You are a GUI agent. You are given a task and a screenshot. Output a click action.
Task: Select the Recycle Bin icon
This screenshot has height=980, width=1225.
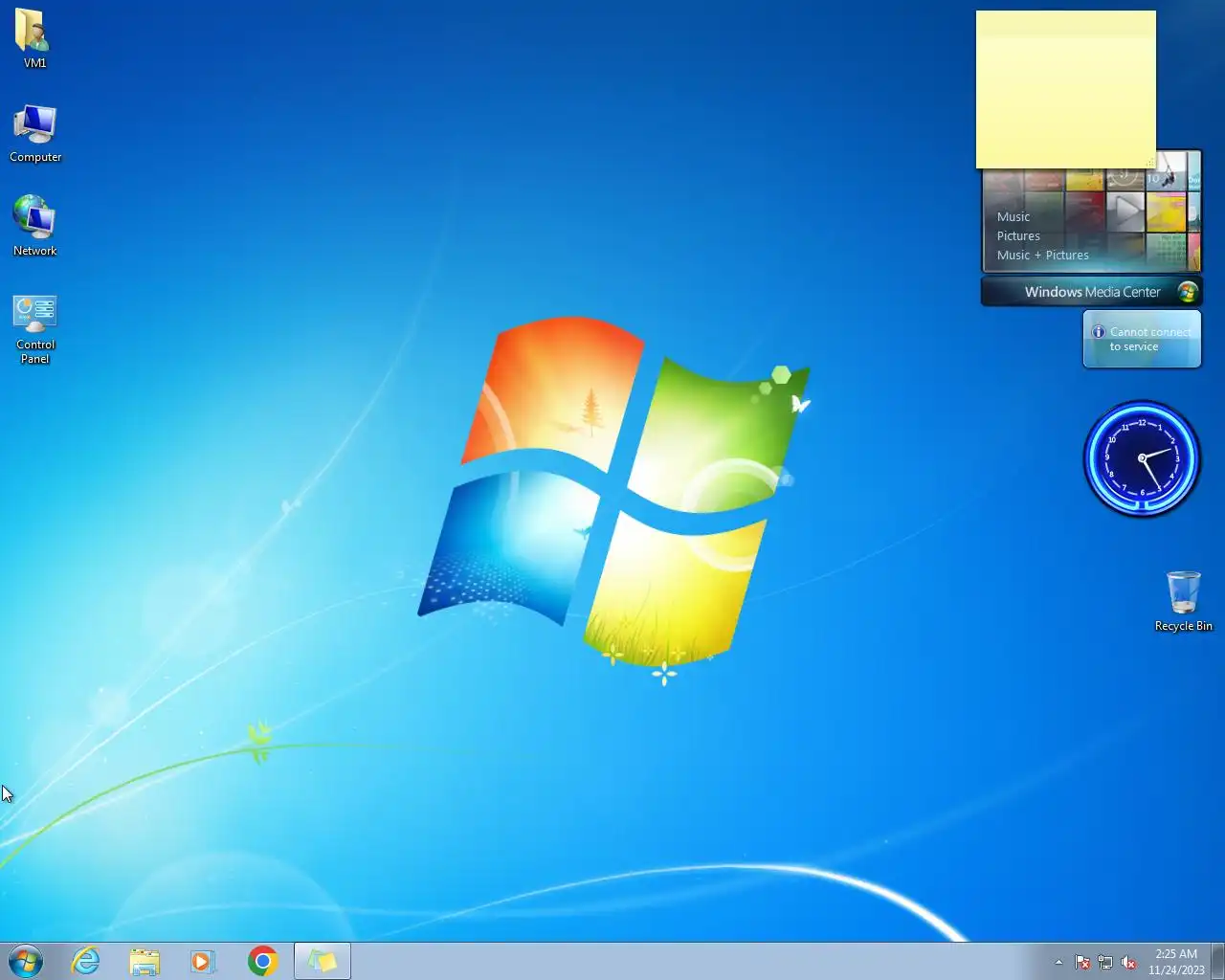tap(1184, 601)
